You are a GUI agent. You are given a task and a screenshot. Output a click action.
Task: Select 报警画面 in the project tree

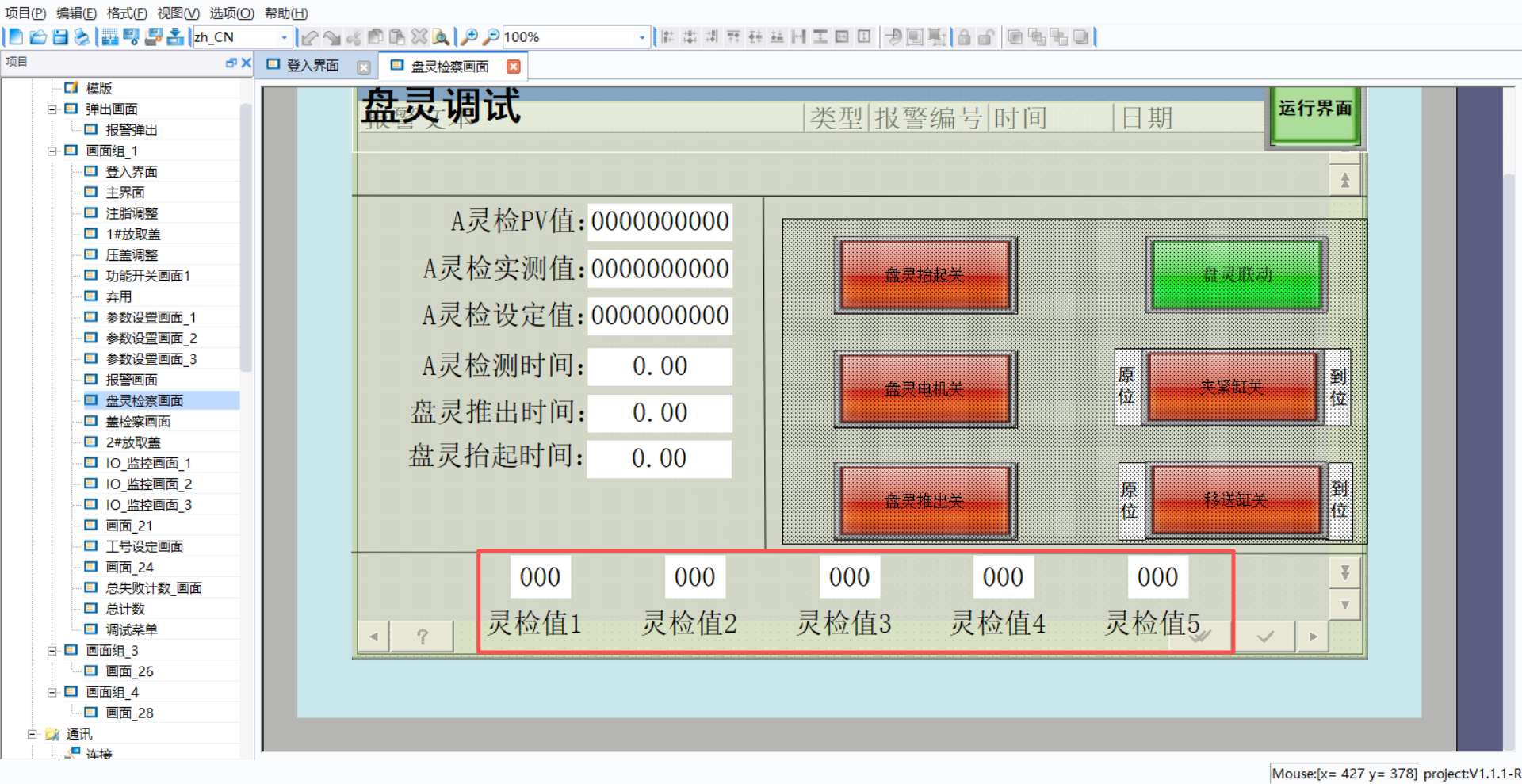[x=132, y=380]
